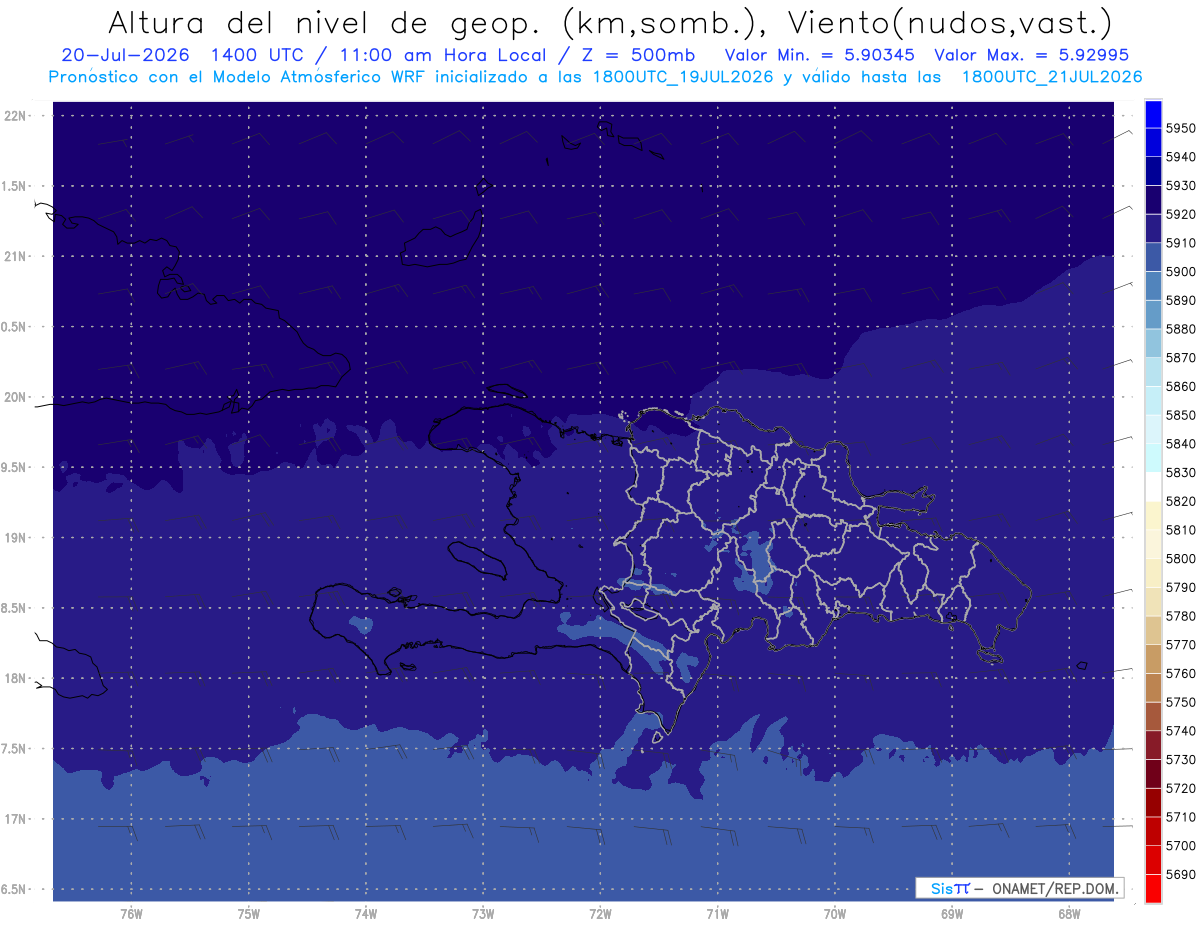Click the bright red swatch below 5690
The height and width of the screenshot is (927, 1200).
point(1153,889)
